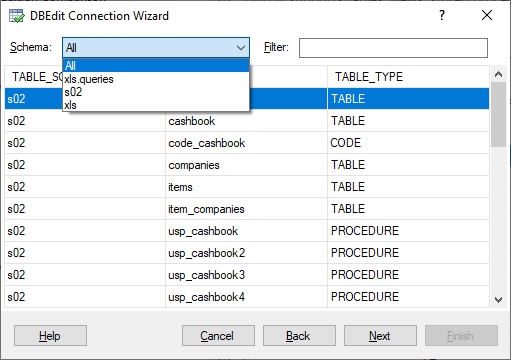This screenshot has height=360, width=511.
Task: Collapse the Schema combo box arrow
Action: pos(241,48)
